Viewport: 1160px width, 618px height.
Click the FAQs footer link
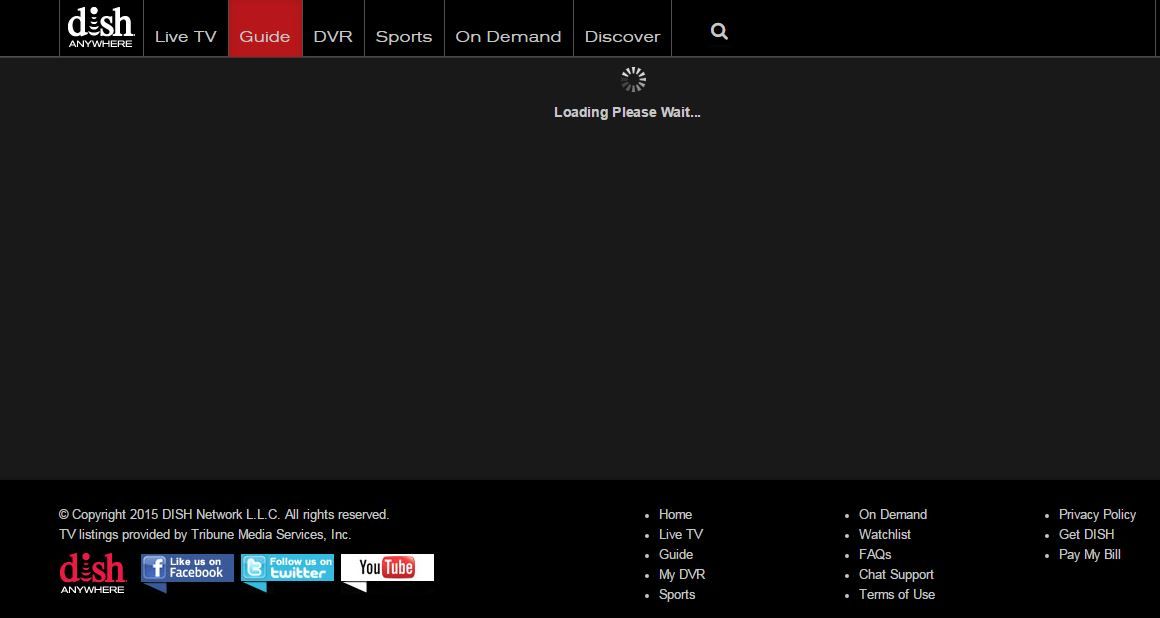(x=875, y=554)
